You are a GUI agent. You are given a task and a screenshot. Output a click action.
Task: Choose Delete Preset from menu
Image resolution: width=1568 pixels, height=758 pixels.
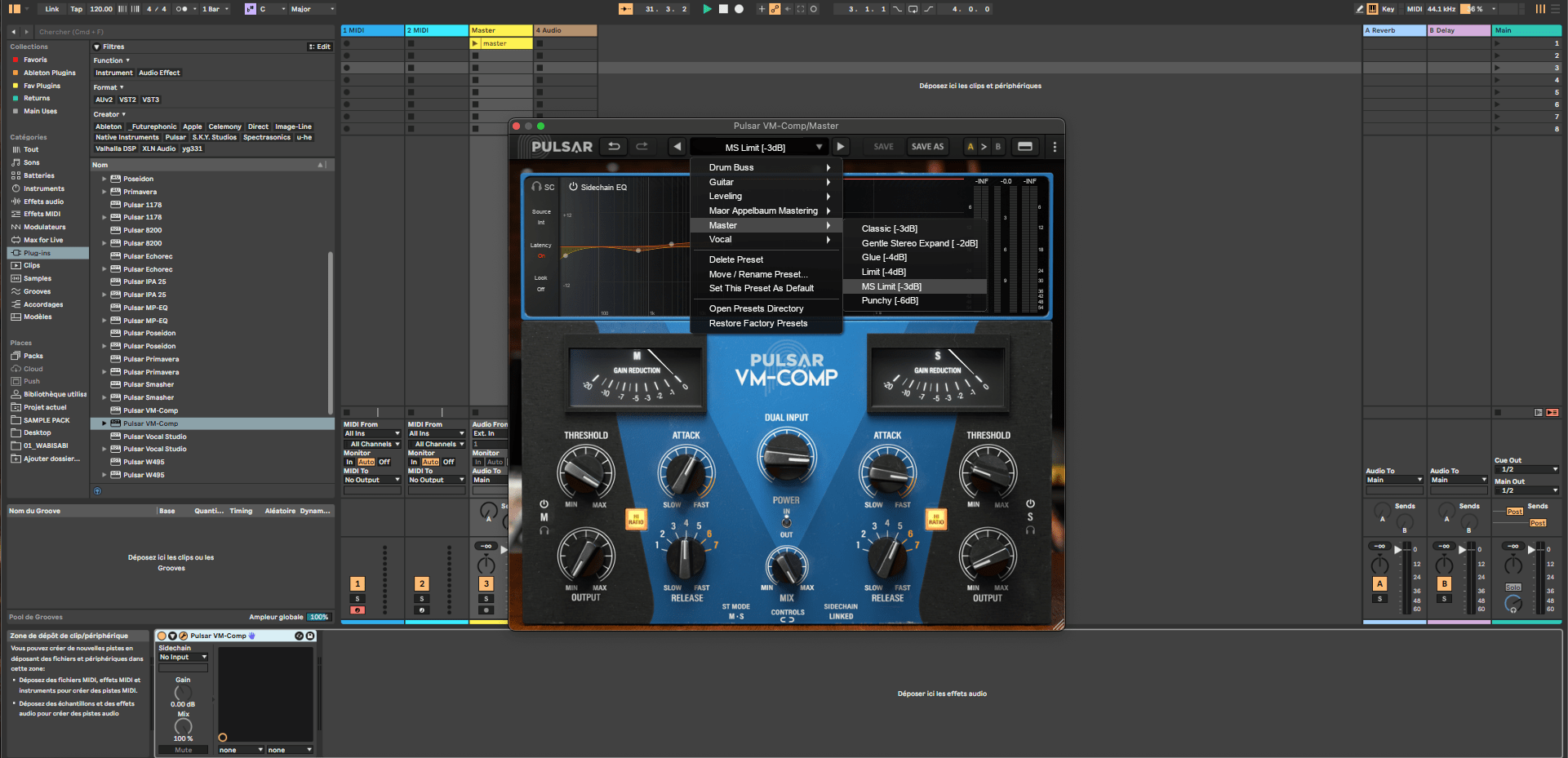[766, 259]
